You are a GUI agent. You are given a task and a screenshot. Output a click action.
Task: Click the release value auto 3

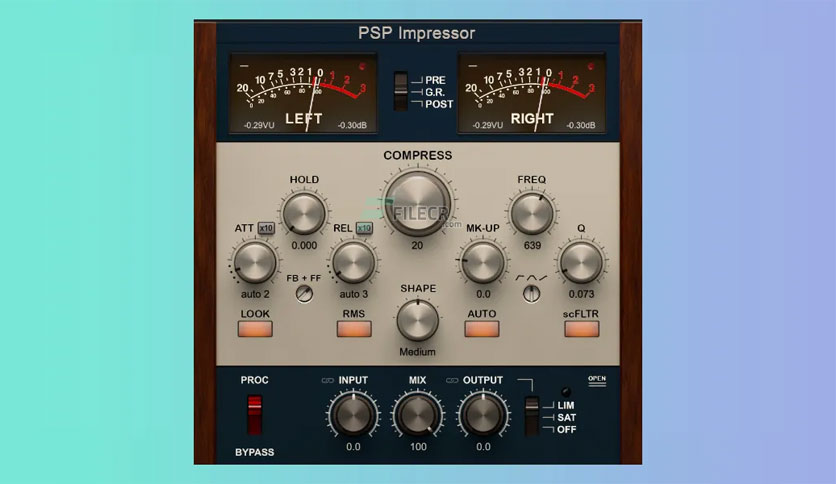353,294
